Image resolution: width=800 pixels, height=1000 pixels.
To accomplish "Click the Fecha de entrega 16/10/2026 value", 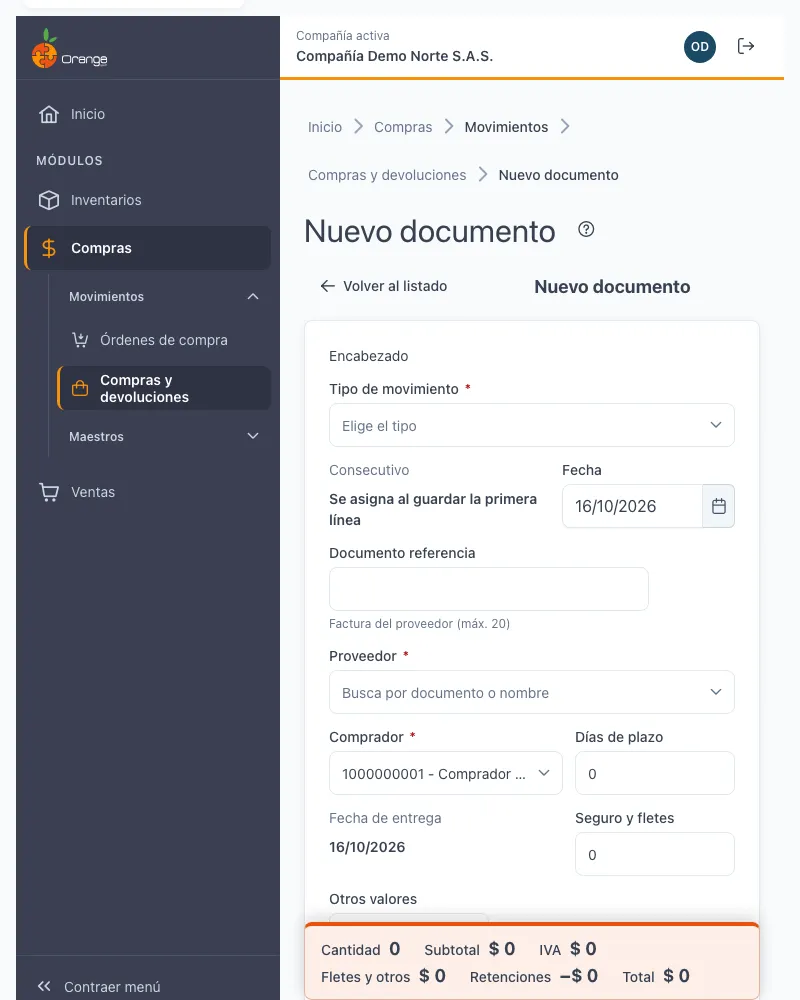I will click(367, 847).
